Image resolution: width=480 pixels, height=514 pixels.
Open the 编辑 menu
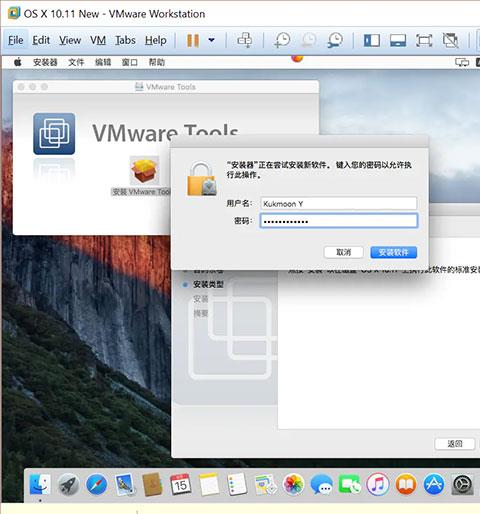(103, 62)
